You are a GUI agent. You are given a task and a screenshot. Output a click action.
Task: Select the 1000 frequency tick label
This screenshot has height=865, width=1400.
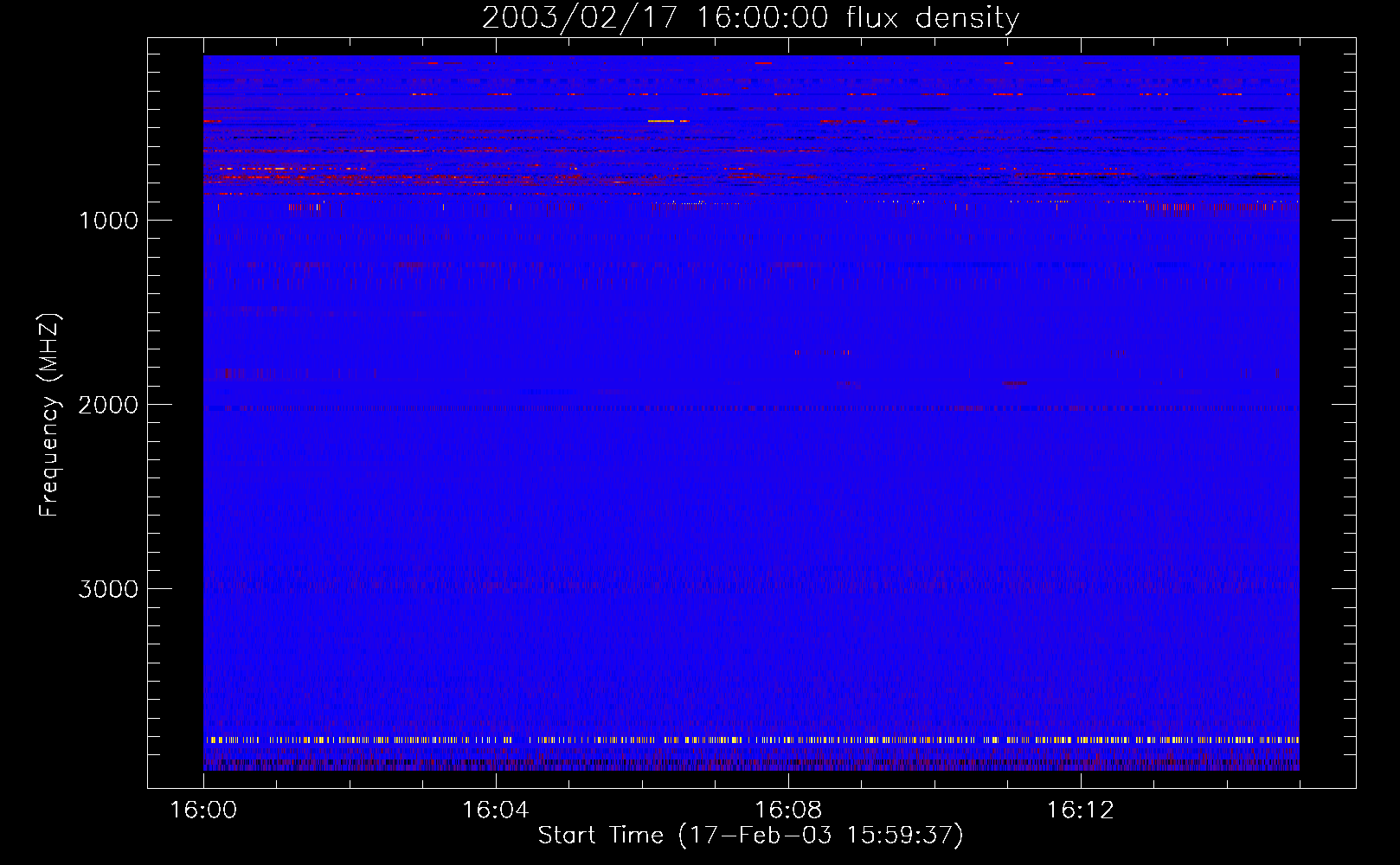tap(108, 221)
